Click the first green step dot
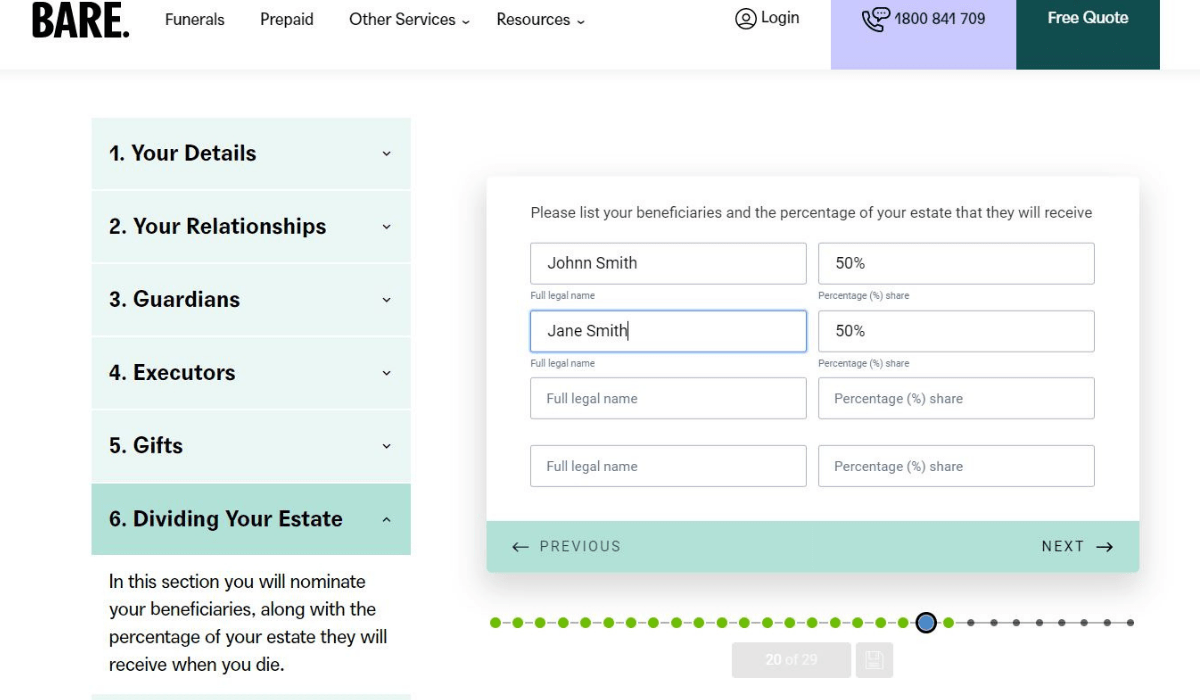The height and width of the screenshot is (700, 1200). (x=496, y=622)
